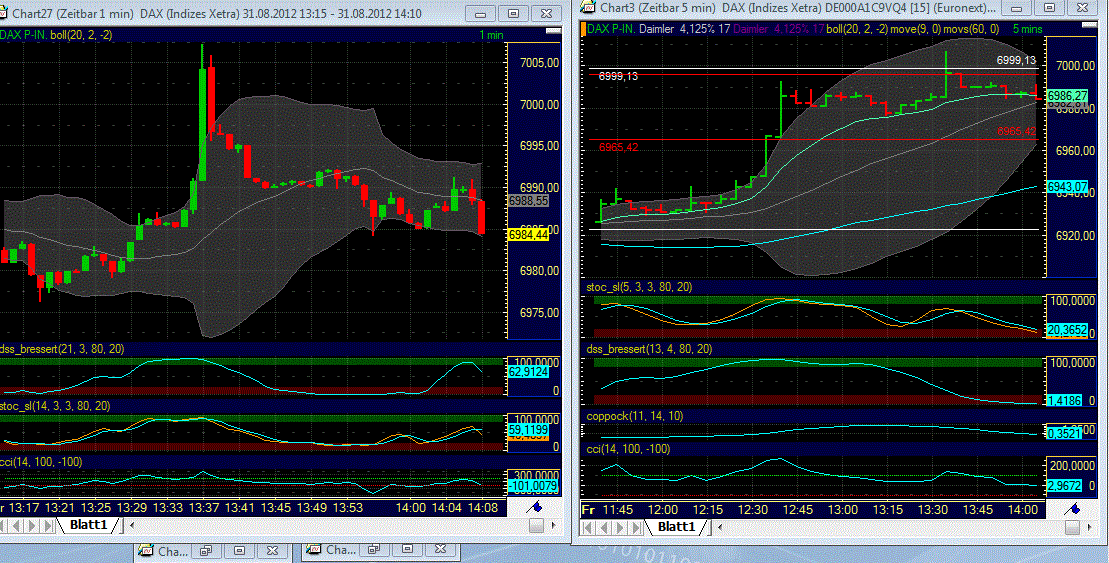
Task: Jump to last sheet in Chart3
Action: pyautogui.click(x=637, y=528)
